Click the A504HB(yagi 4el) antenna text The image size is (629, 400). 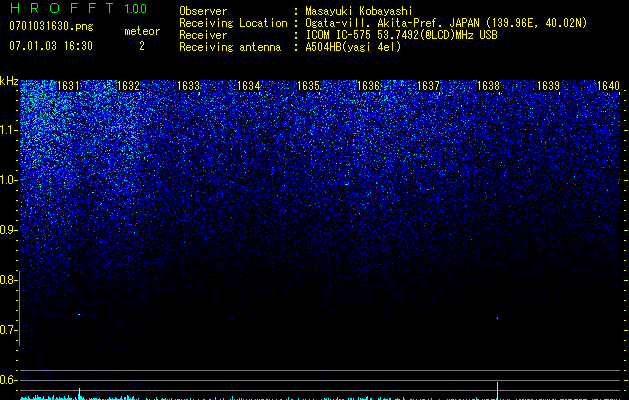pyautogui.click(x=353, y=47)
